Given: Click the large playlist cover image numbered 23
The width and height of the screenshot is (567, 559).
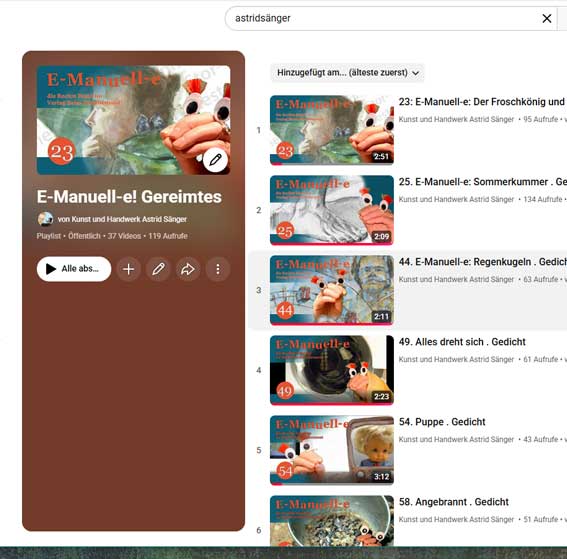Looking at the screenshot, I should pos(133,120).
